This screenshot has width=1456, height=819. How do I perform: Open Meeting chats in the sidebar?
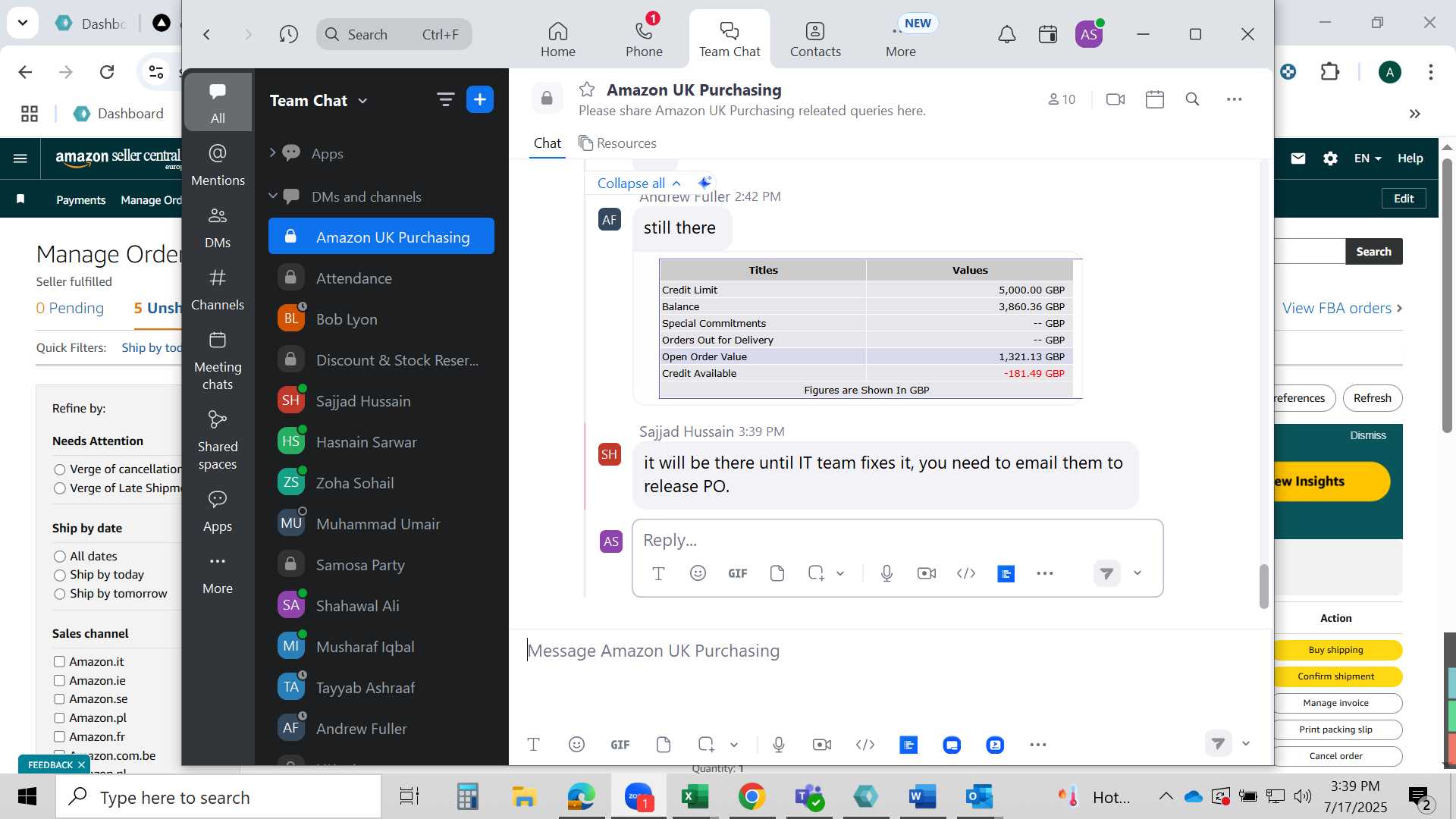point(218,359)
